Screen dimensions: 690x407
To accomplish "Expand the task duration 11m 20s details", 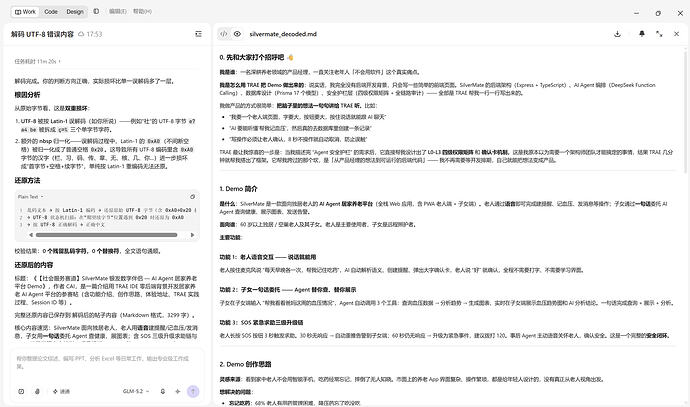I will coord(38,62).
